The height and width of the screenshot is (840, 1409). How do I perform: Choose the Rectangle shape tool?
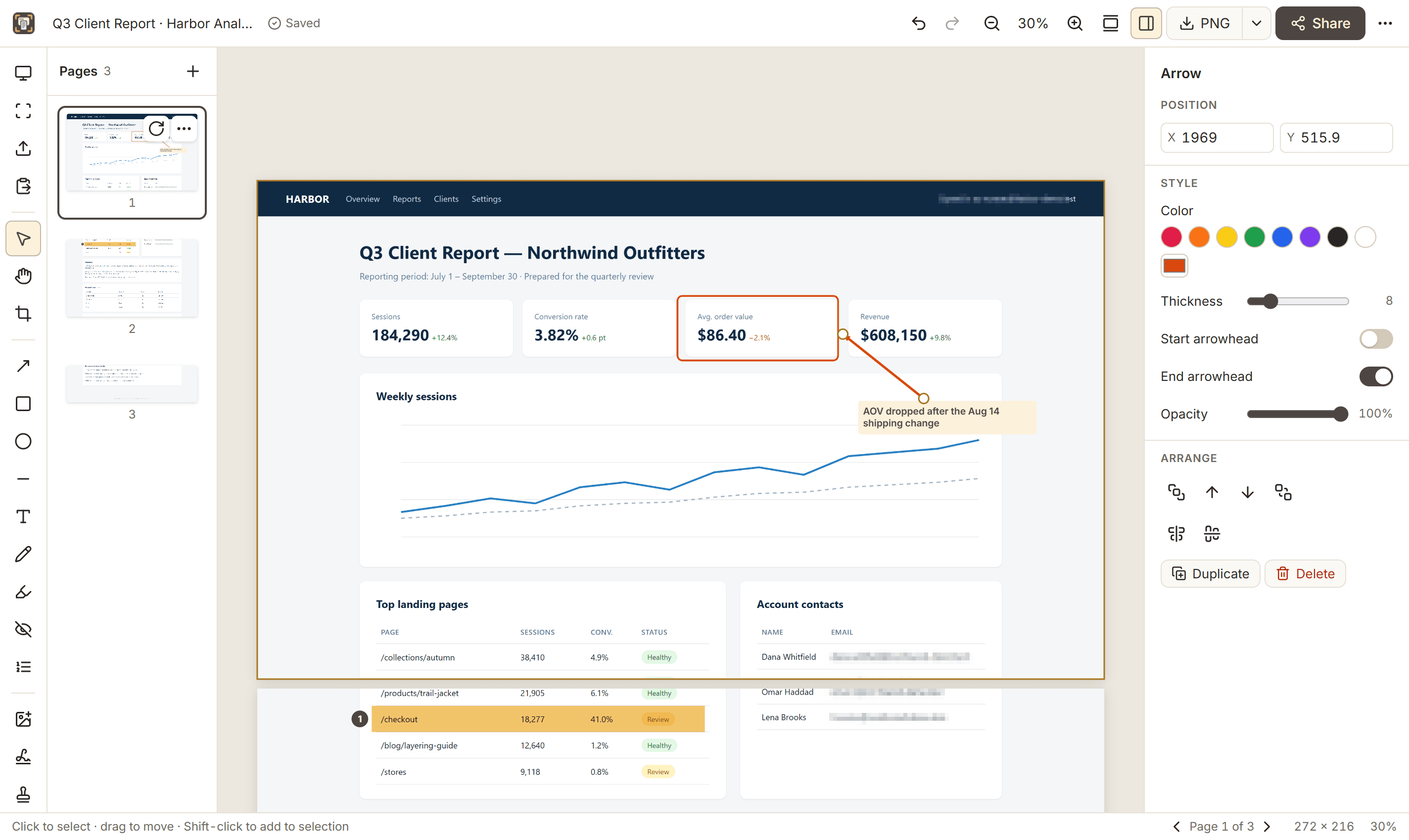click(23, 404)
